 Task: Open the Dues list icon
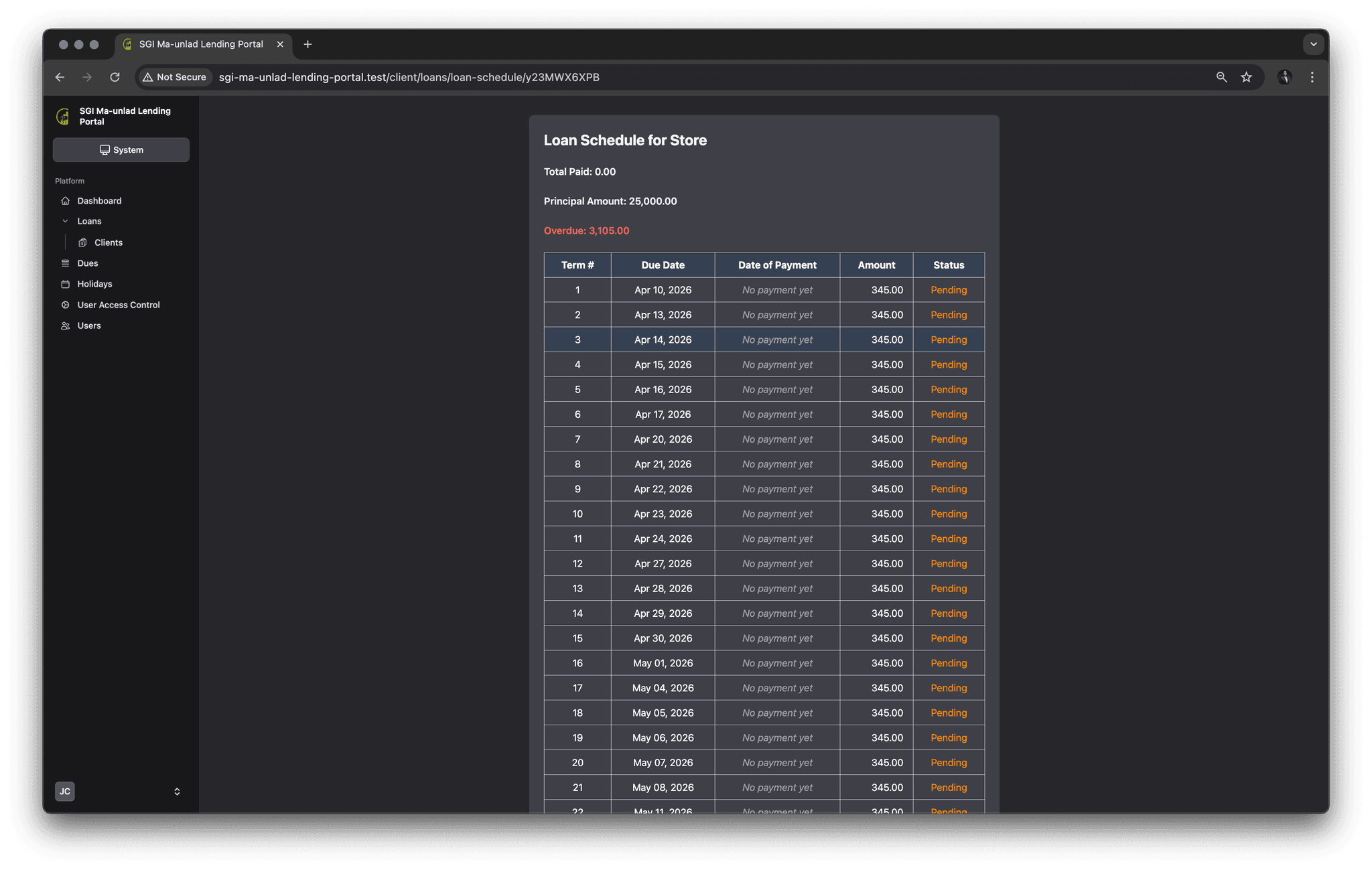click(x=65, y=263)
